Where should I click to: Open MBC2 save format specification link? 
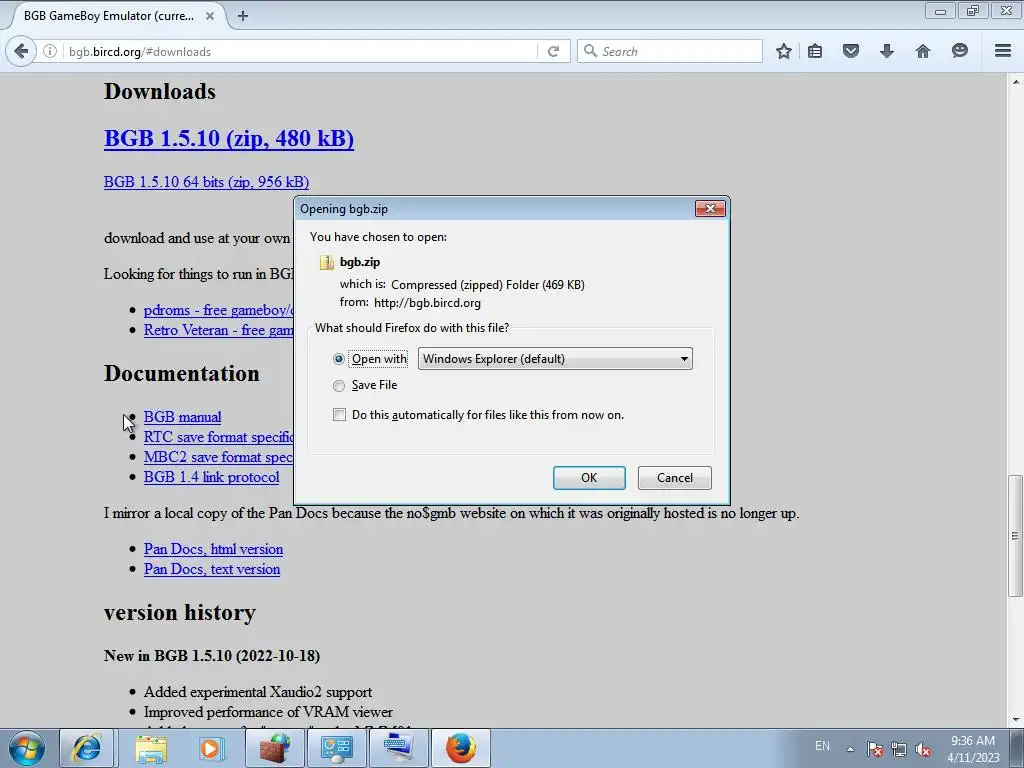click(x=218, y=457)
